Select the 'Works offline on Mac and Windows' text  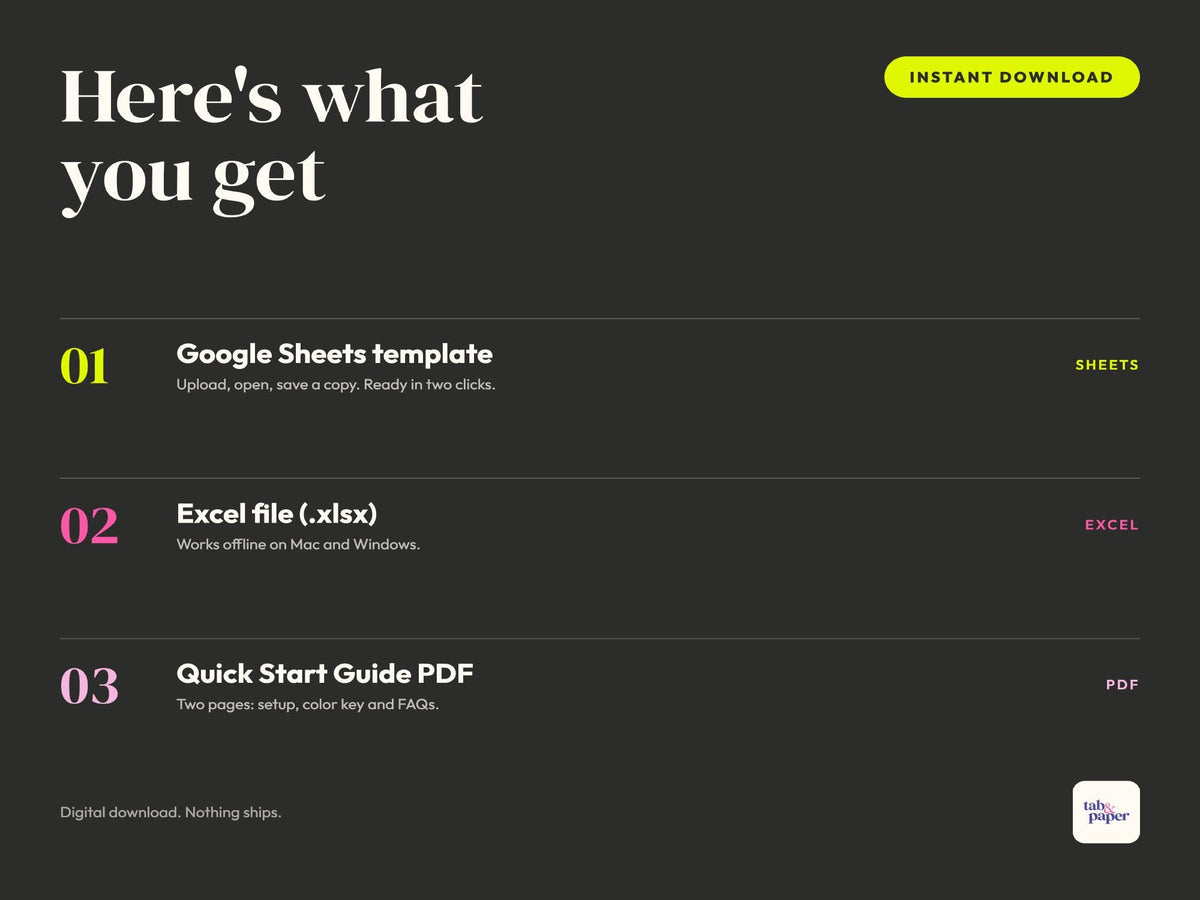tap(298, 545)
